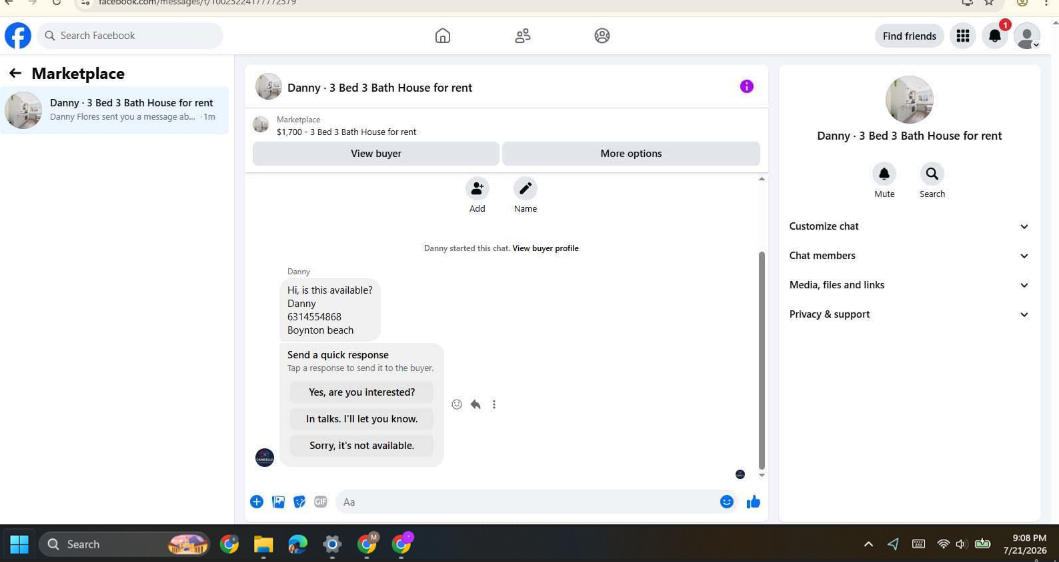Open Windows Start menu

tap(19, 544)
